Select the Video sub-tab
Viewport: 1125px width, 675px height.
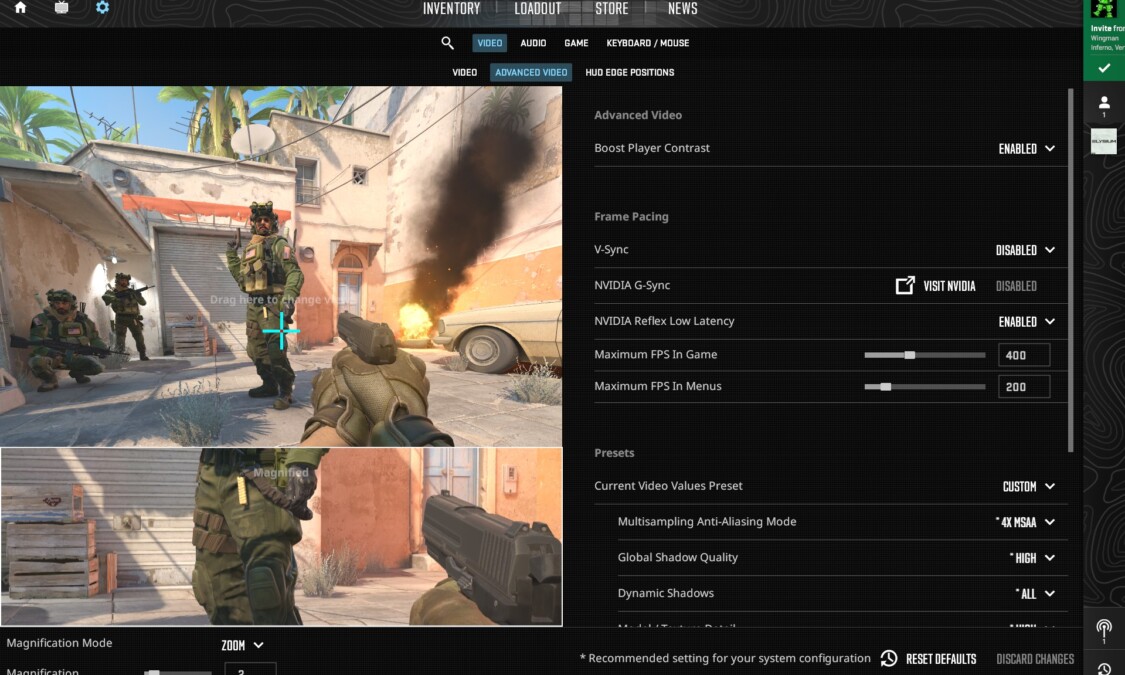464,72
